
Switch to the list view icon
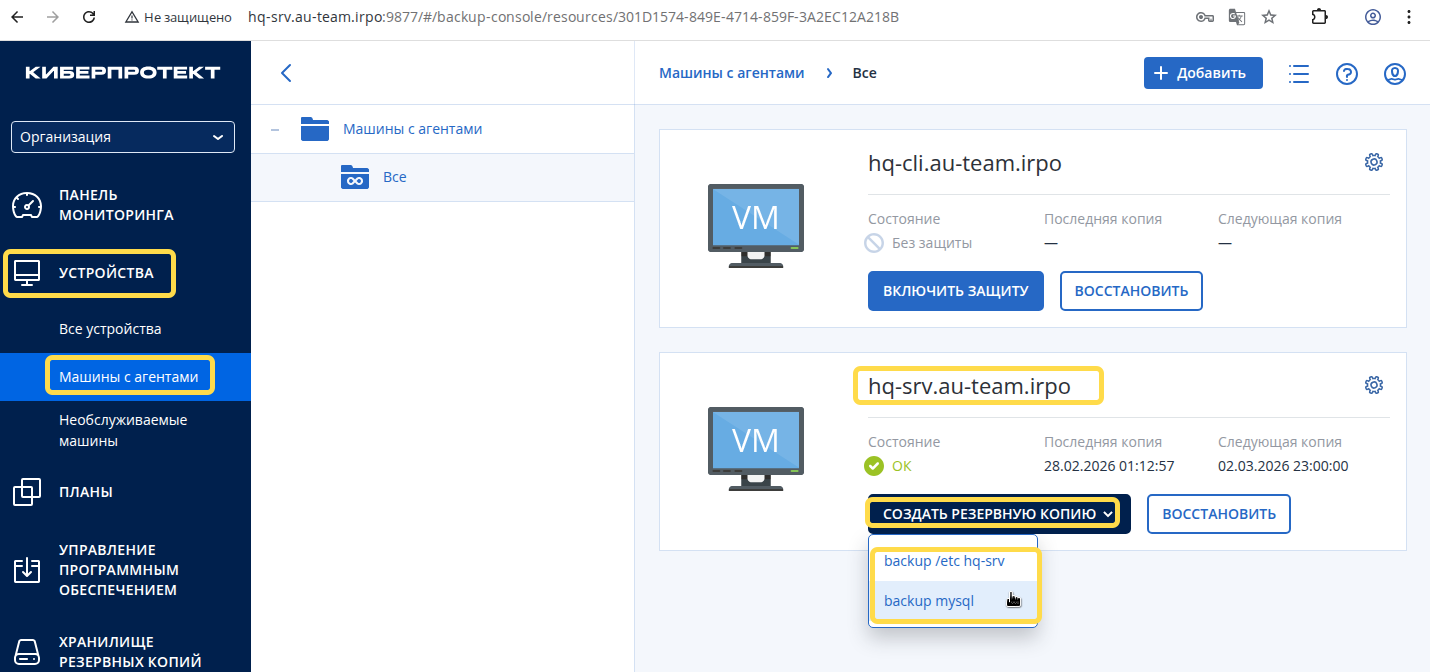1299,74
